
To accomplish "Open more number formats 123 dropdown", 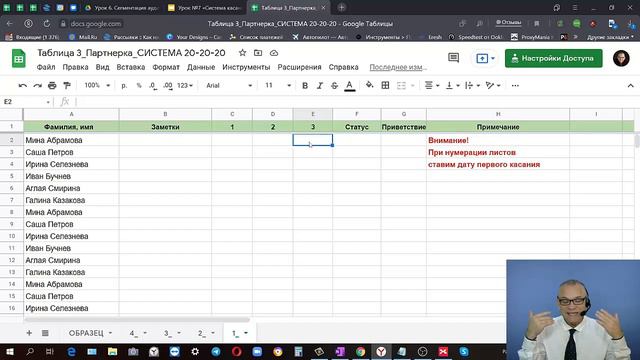I will pyautogui.click(x=185, y=85).
